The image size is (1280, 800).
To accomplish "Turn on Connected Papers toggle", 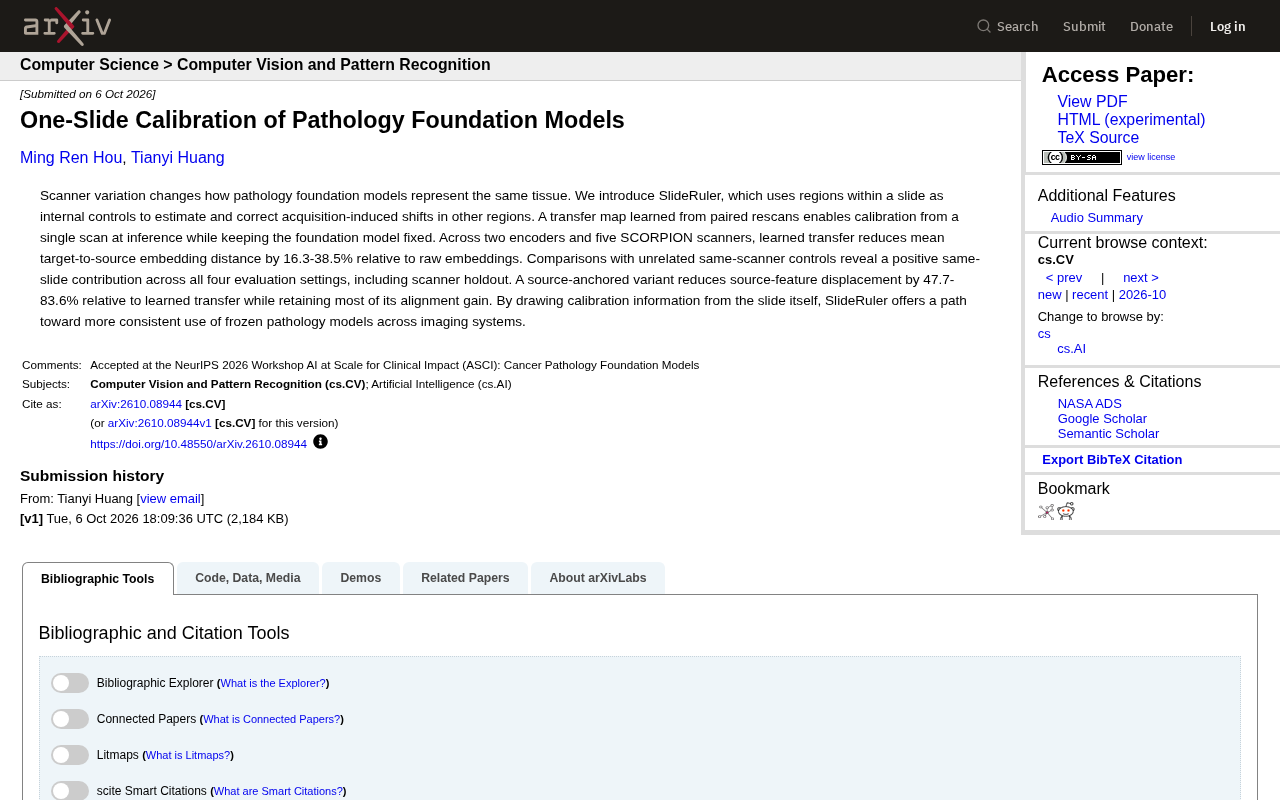I will click(x=70, y=719).
